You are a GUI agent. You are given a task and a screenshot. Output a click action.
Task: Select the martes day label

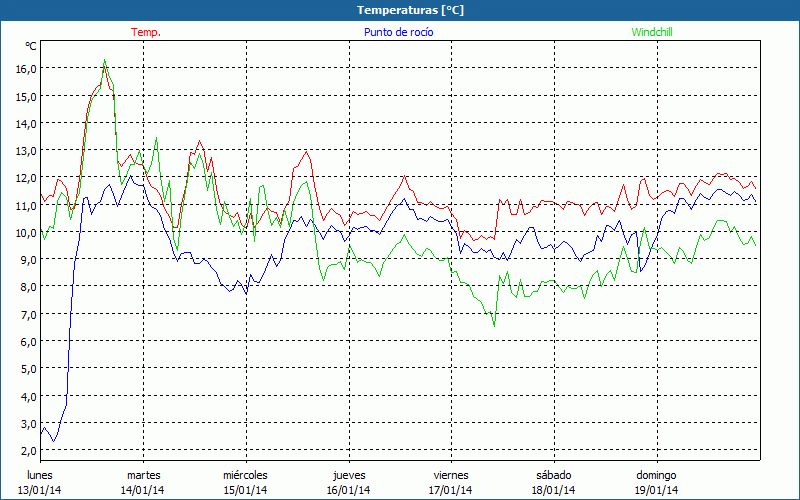[x=143, y=475]
